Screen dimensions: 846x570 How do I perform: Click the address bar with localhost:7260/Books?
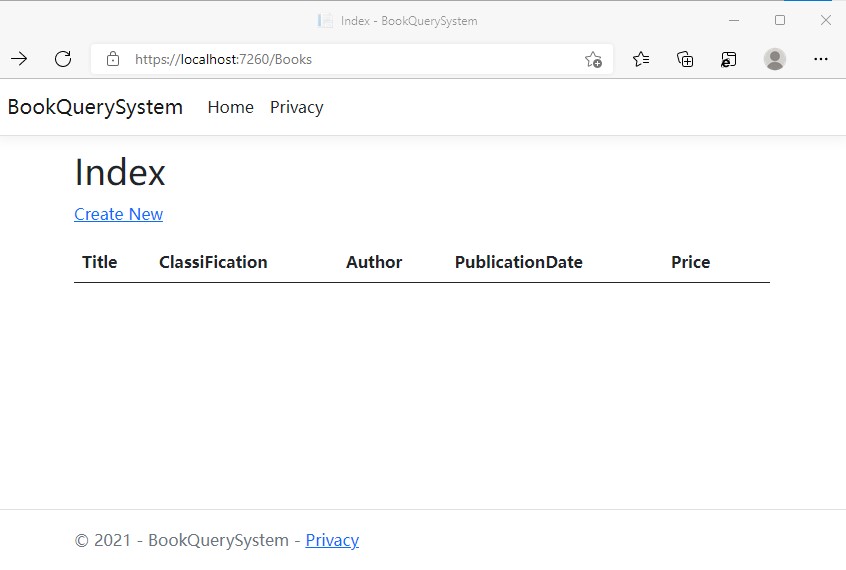pyautogui.click(x=352, y=59)
